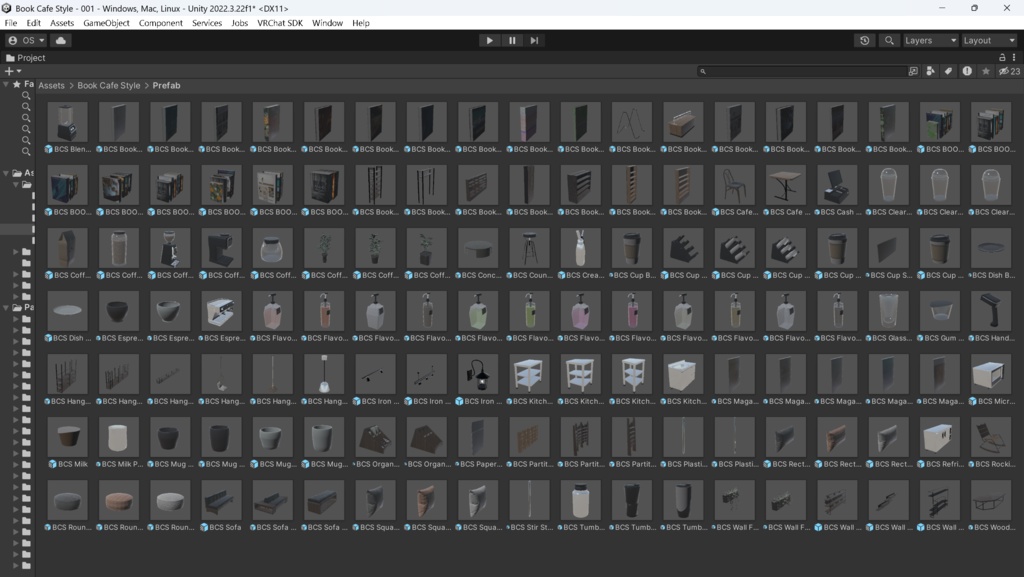1024x577 pixels.
Task: Open Unity Cloud services via cloud icon
Action: (61, 40)
